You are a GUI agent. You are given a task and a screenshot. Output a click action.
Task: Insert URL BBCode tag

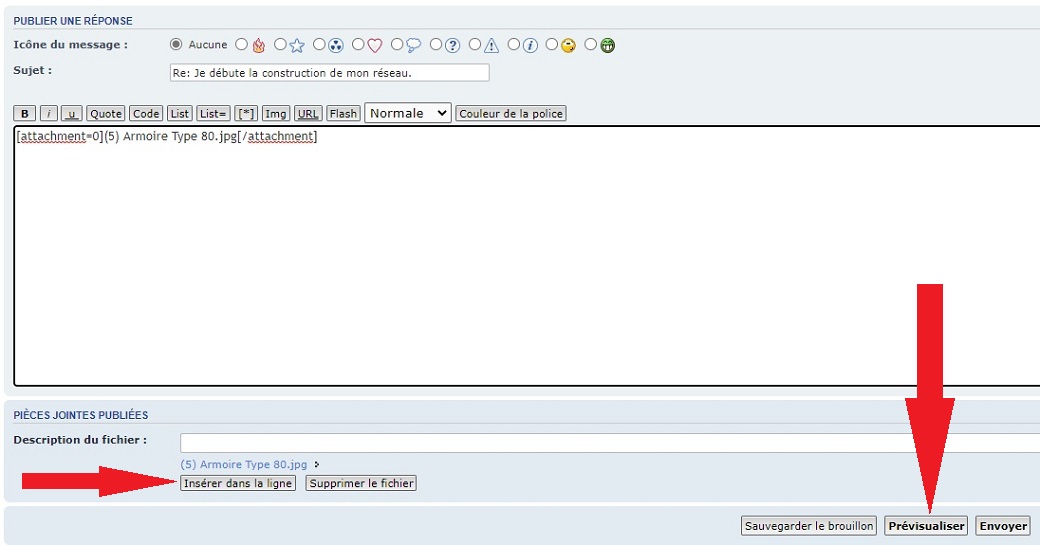pos(308,114)
